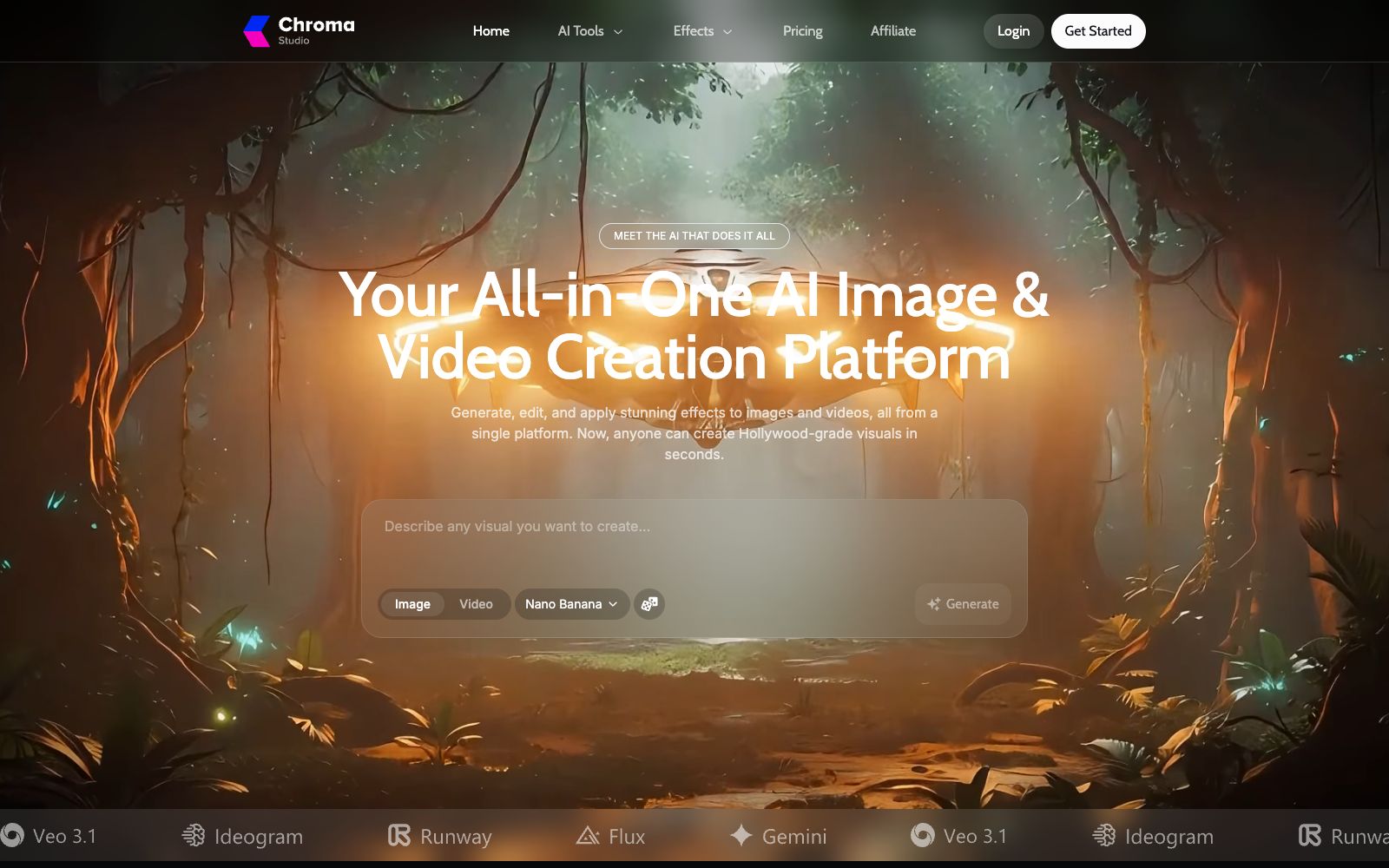This screenshot has width=1389, height=868.
Task: Go to the Home nav item
Action: 491,31
